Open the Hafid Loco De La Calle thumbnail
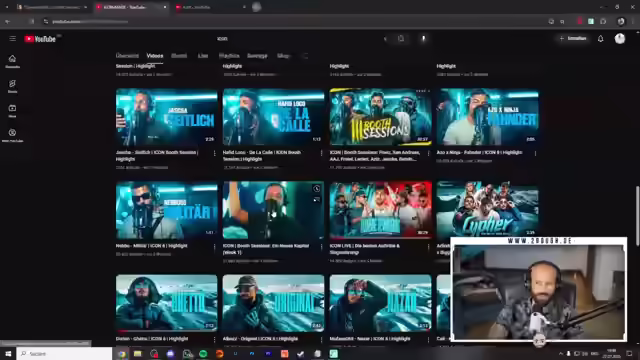 point(273,117)
